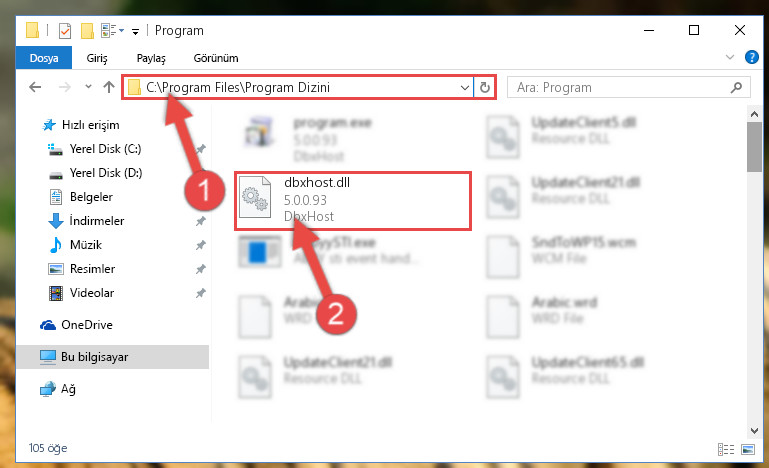Click the Properties checkmark icon in title bar
The image size is (769, 468).
(x=65, y=31)
